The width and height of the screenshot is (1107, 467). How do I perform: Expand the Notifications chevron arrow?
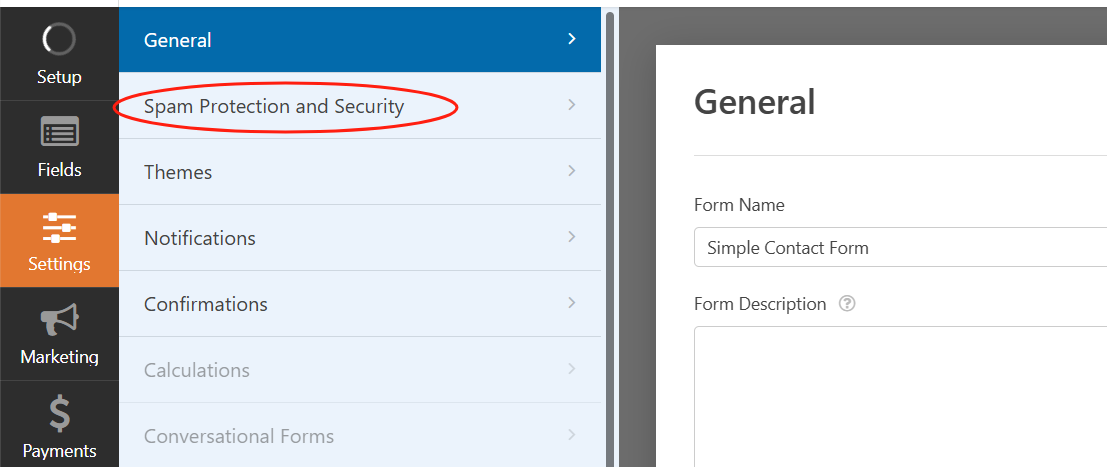coord(572,237)
